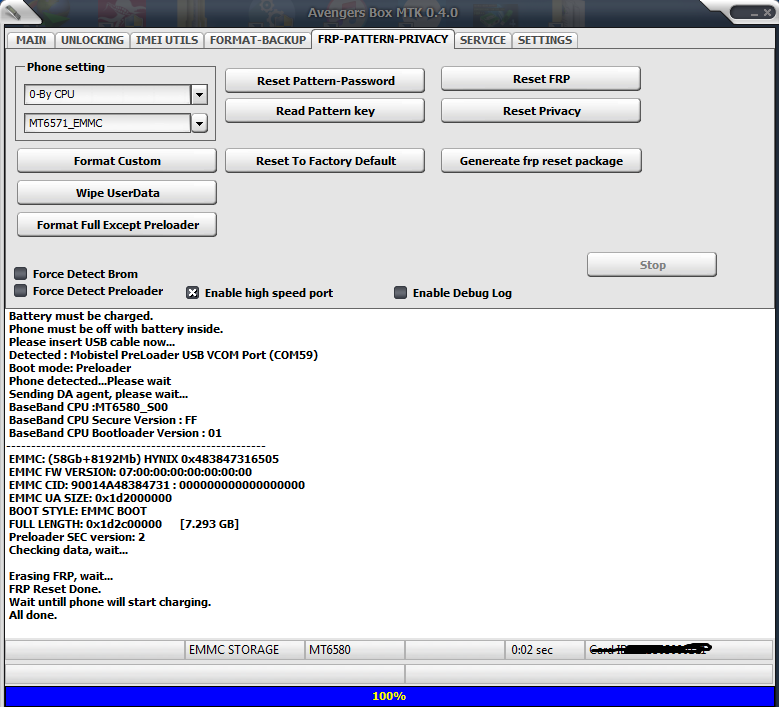Enable the Debug Log checkbox
Viewport: 779px width, 707px height.
pyautogui.click(x=400, y=293)
